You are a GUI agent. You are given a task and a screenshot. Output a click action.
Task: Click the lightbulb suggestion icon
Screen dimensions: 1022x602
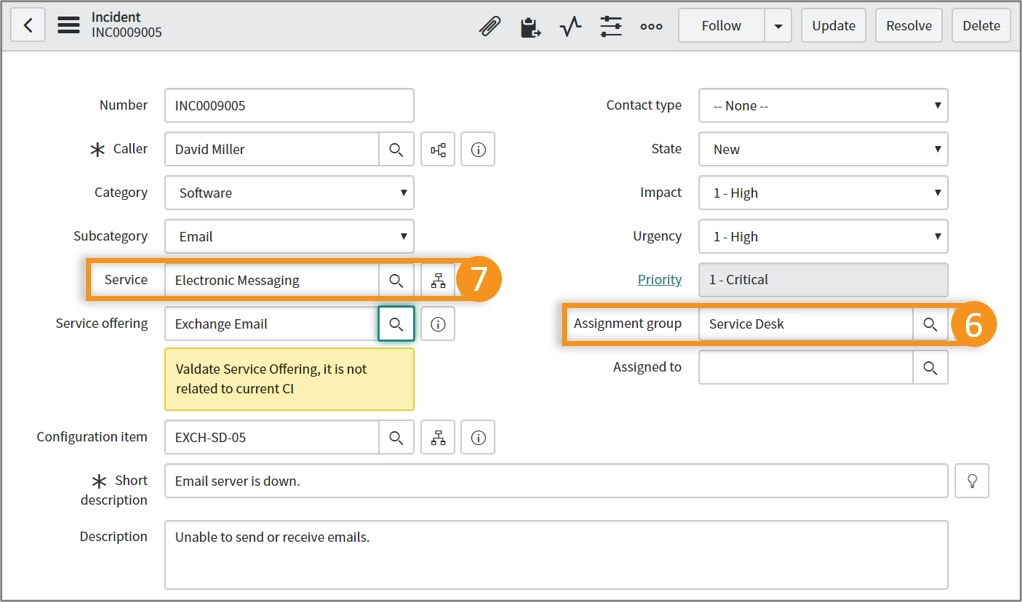coord(972,481)
